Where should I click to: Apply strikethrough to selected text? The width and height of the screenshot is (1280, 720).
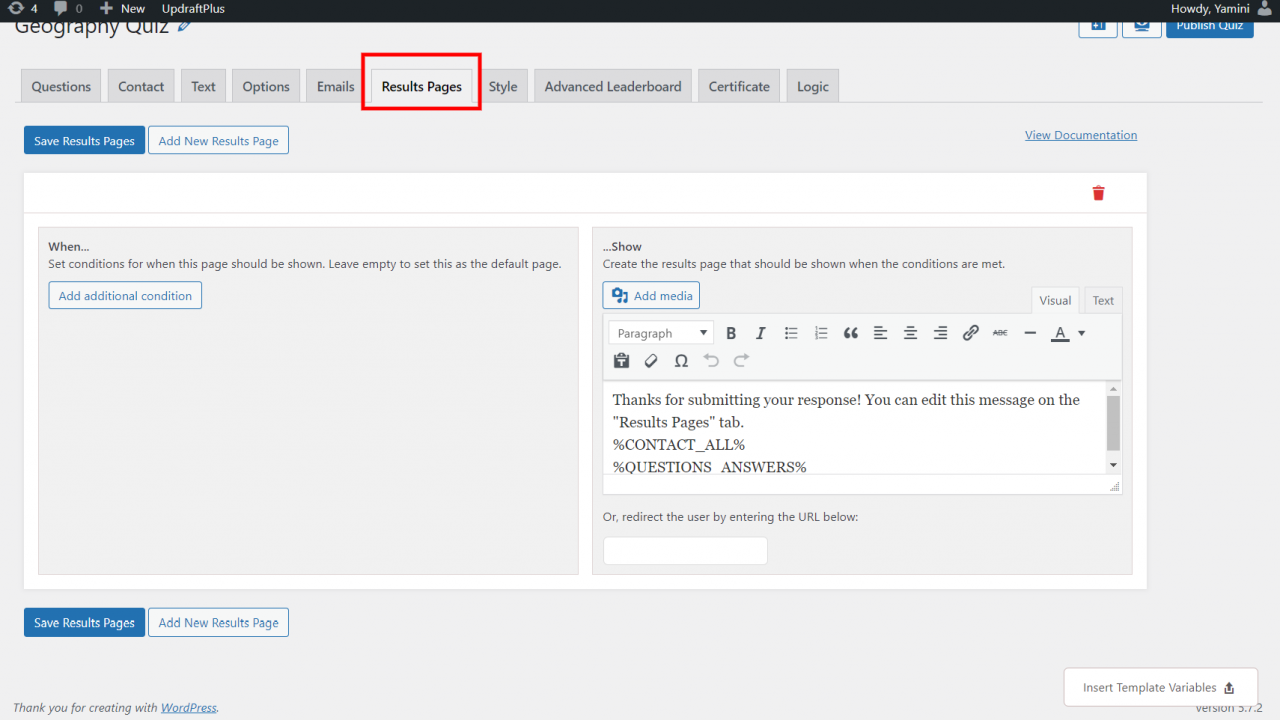[x=1000, y=333]
